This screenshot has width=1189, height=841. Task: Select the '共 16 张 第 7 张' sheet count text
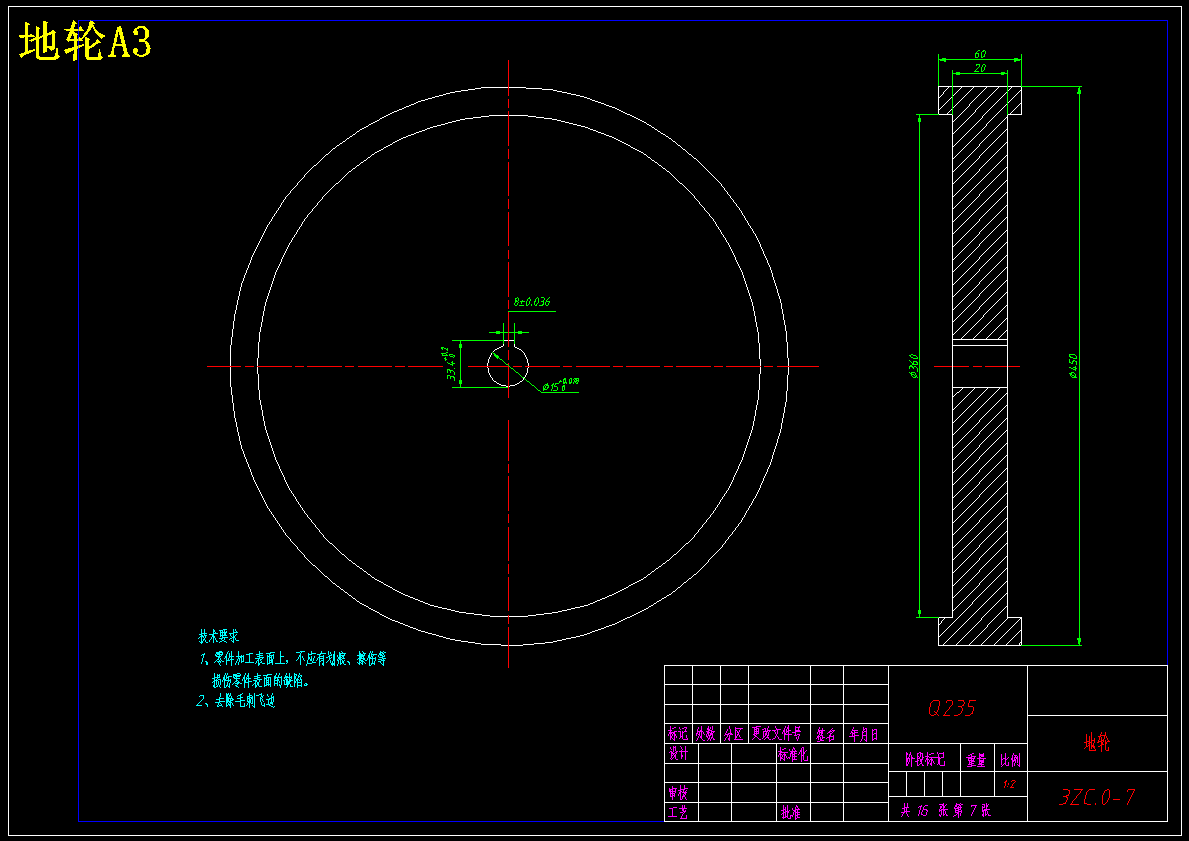(x=946, y=811)
